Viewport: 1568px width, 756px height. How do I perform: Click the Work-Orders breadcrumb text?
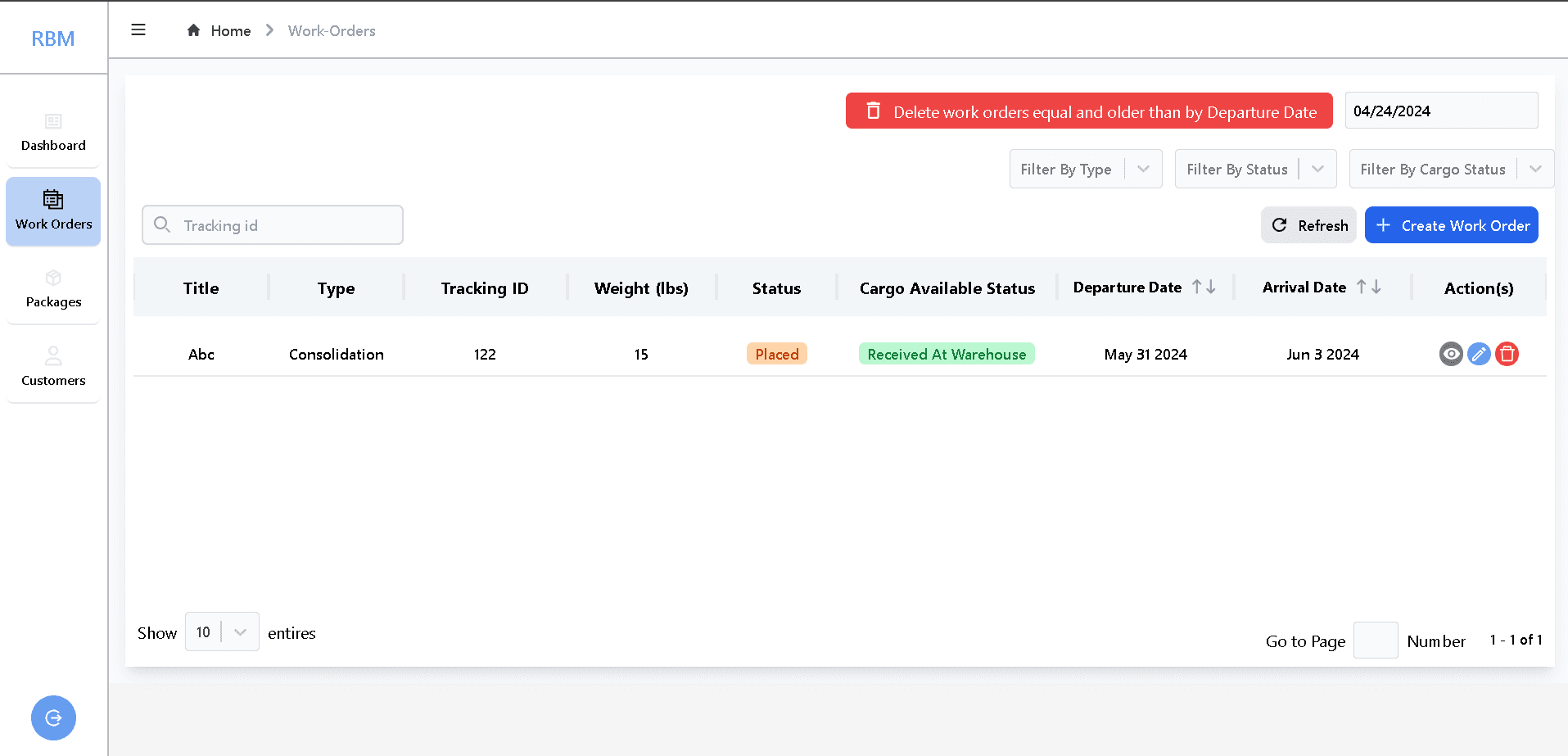tap(332, 30)
